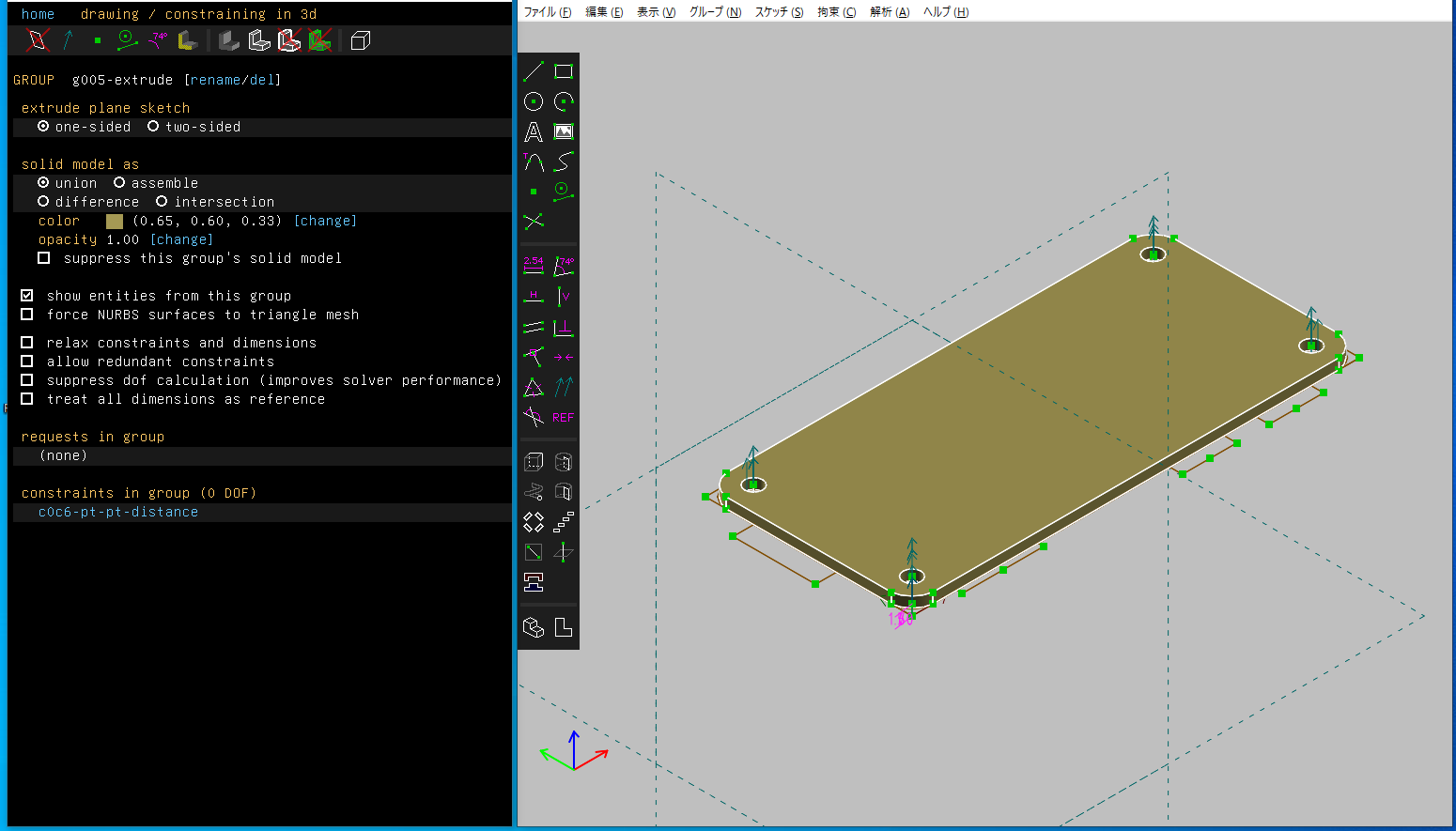
Task: Choose the difference solid model option
Action: coord(43,202)
